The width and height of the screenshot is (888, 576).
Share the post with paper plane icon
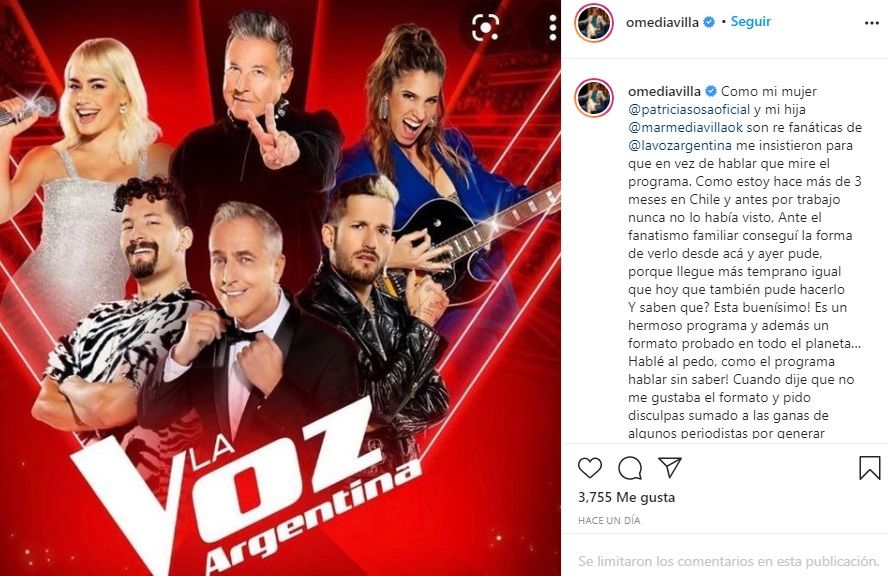(x=669, y=467)
